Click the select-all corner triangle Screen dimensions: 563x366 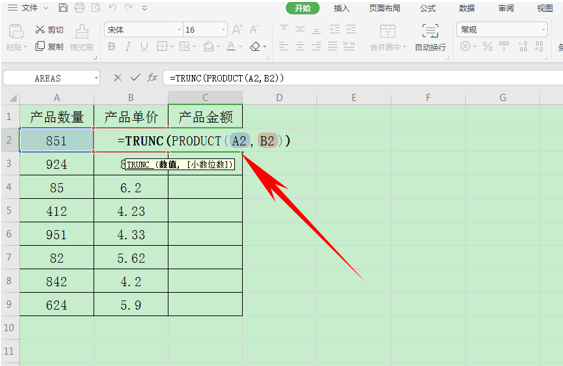[x=13, y=98]
